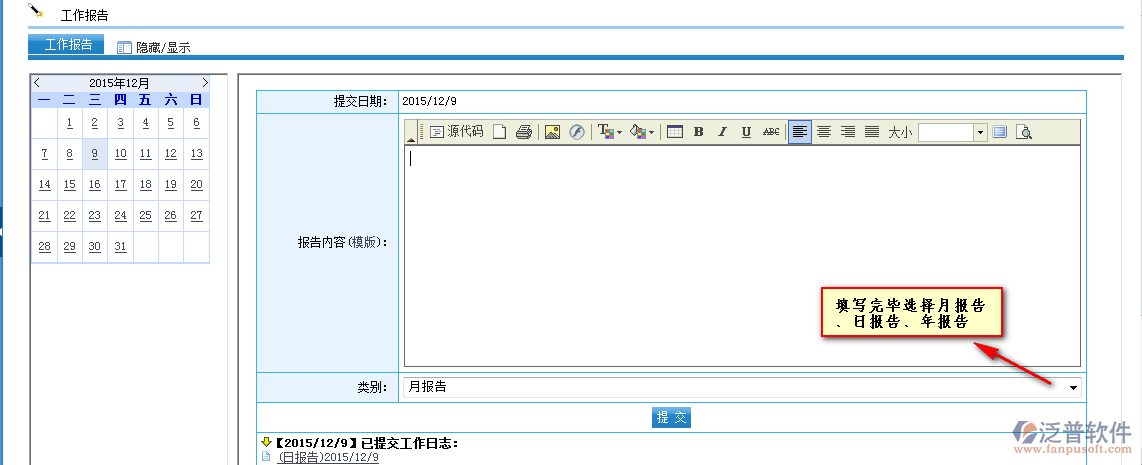Select December 7 in the calendar

[x=44, y=153]
